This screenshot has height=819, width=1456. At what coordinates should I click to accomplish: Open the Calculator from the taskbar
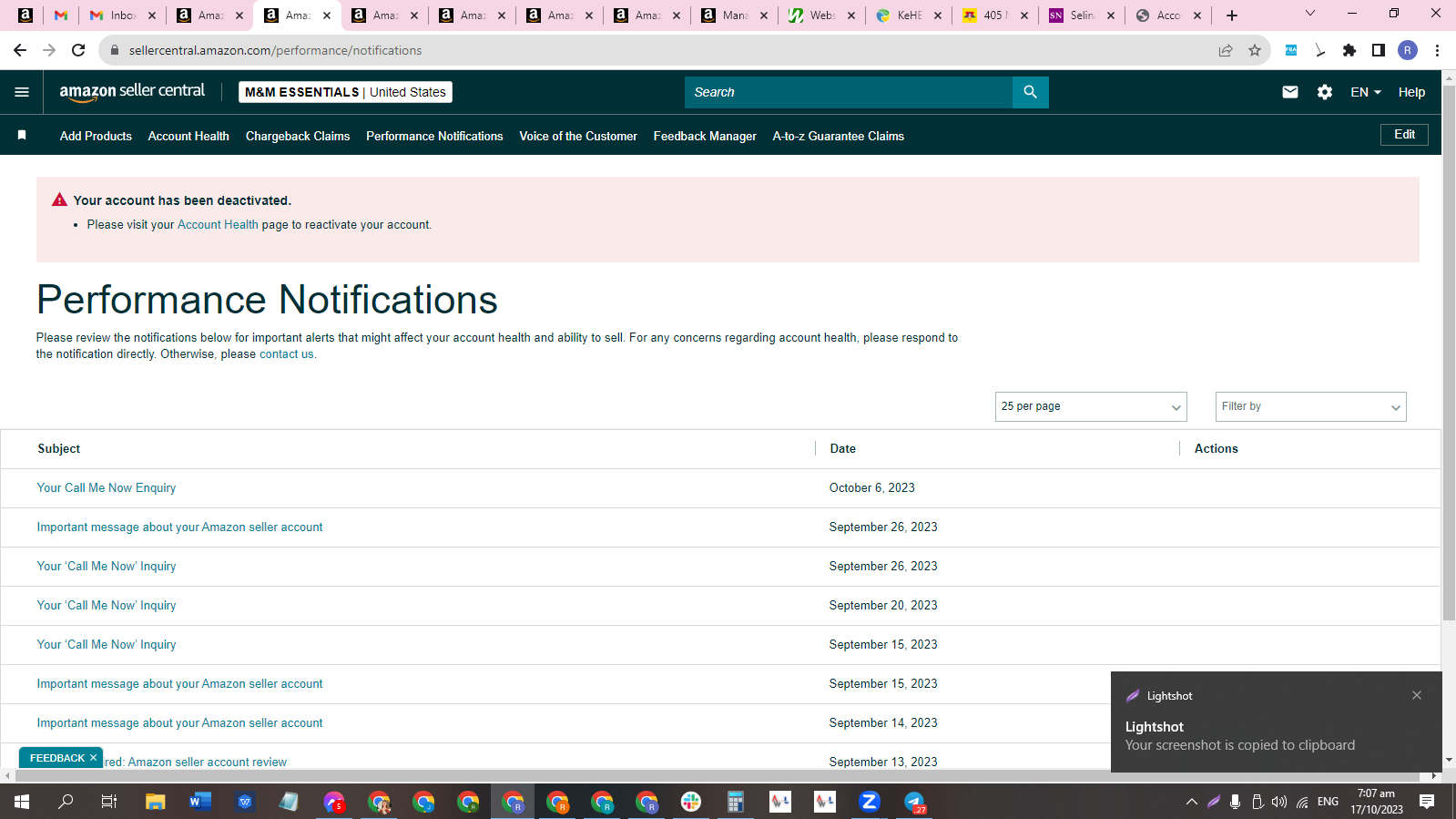pyautogui.click(x=736, y=802)
